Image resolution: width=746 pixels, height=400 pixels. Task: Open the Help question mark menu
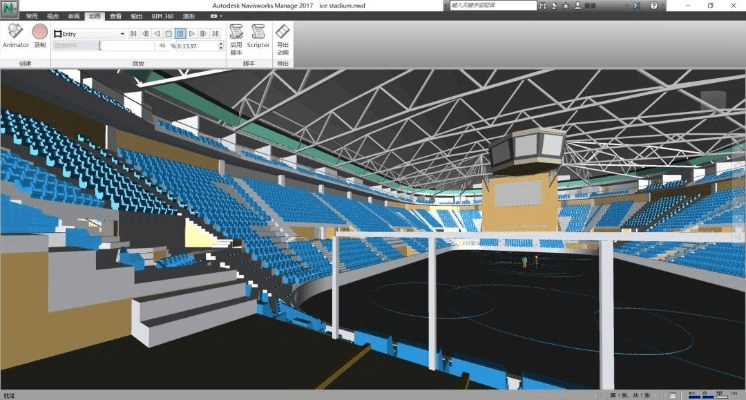[x=655, y=6]
